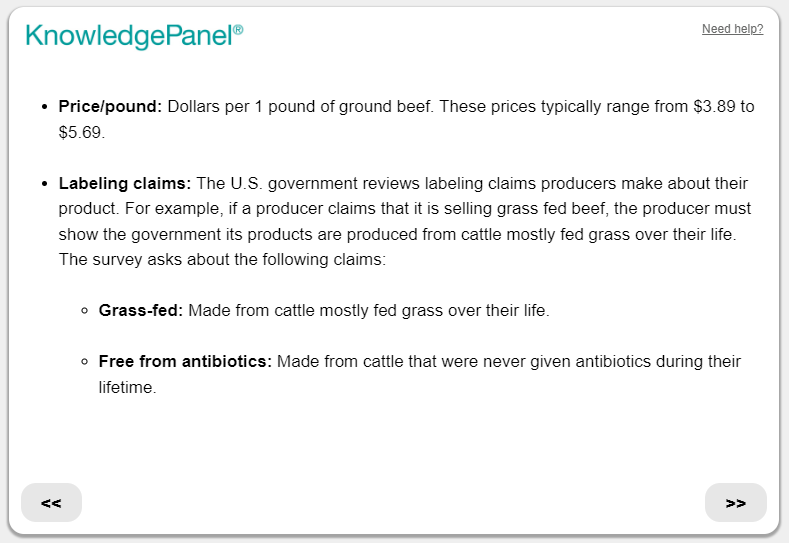Click the bold Price/pound label

110,106
